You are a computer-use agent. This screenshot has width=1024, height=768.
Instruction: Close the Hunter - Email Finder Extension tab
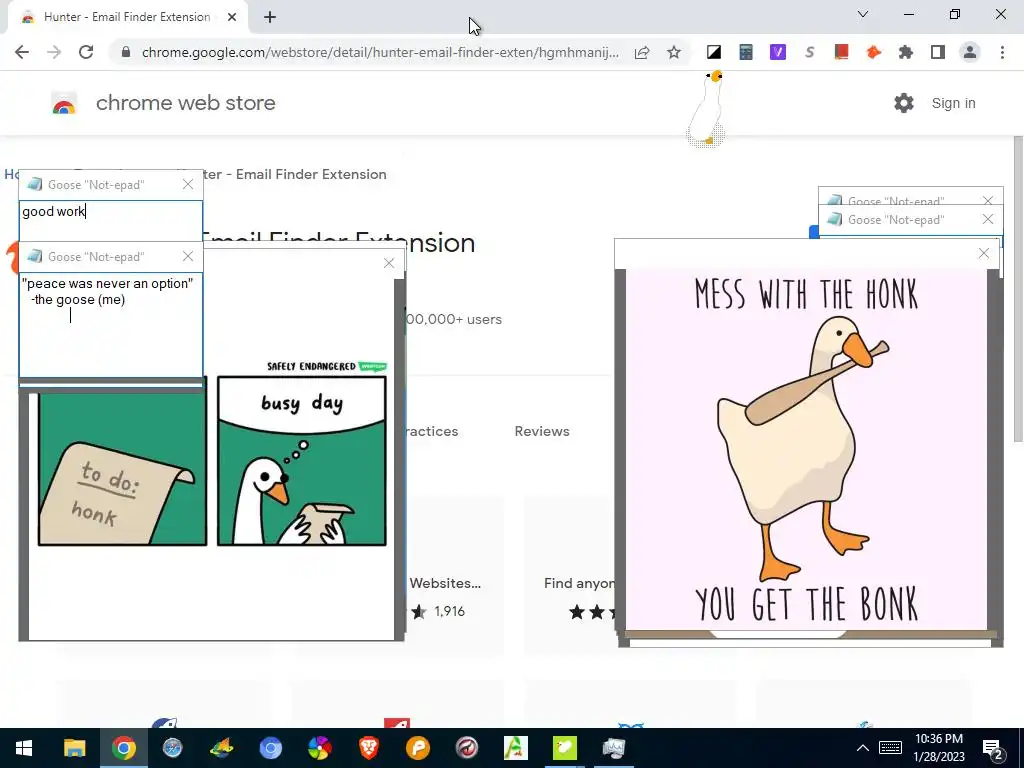pos(232,17)
